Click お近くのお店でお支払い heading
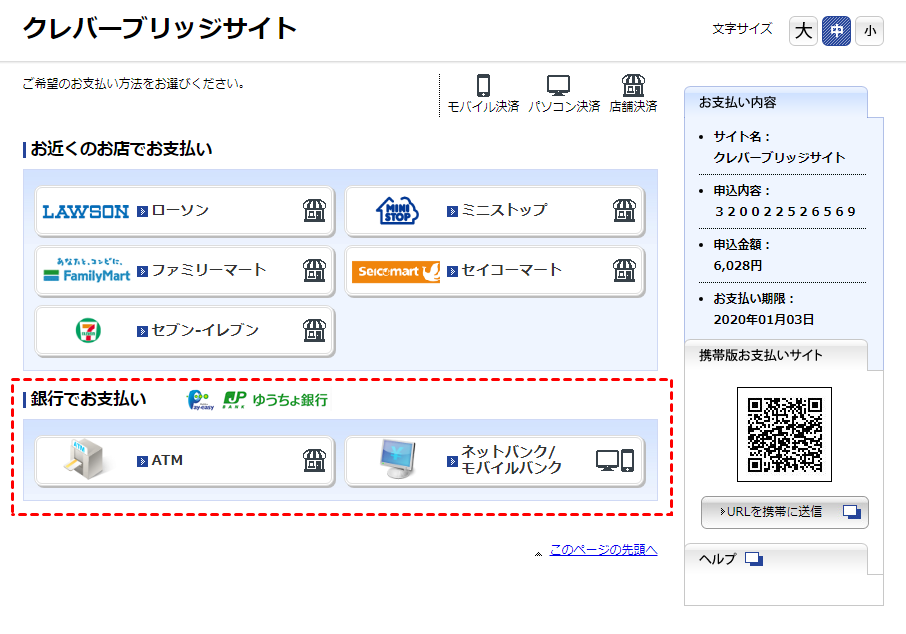 (121, 149)
